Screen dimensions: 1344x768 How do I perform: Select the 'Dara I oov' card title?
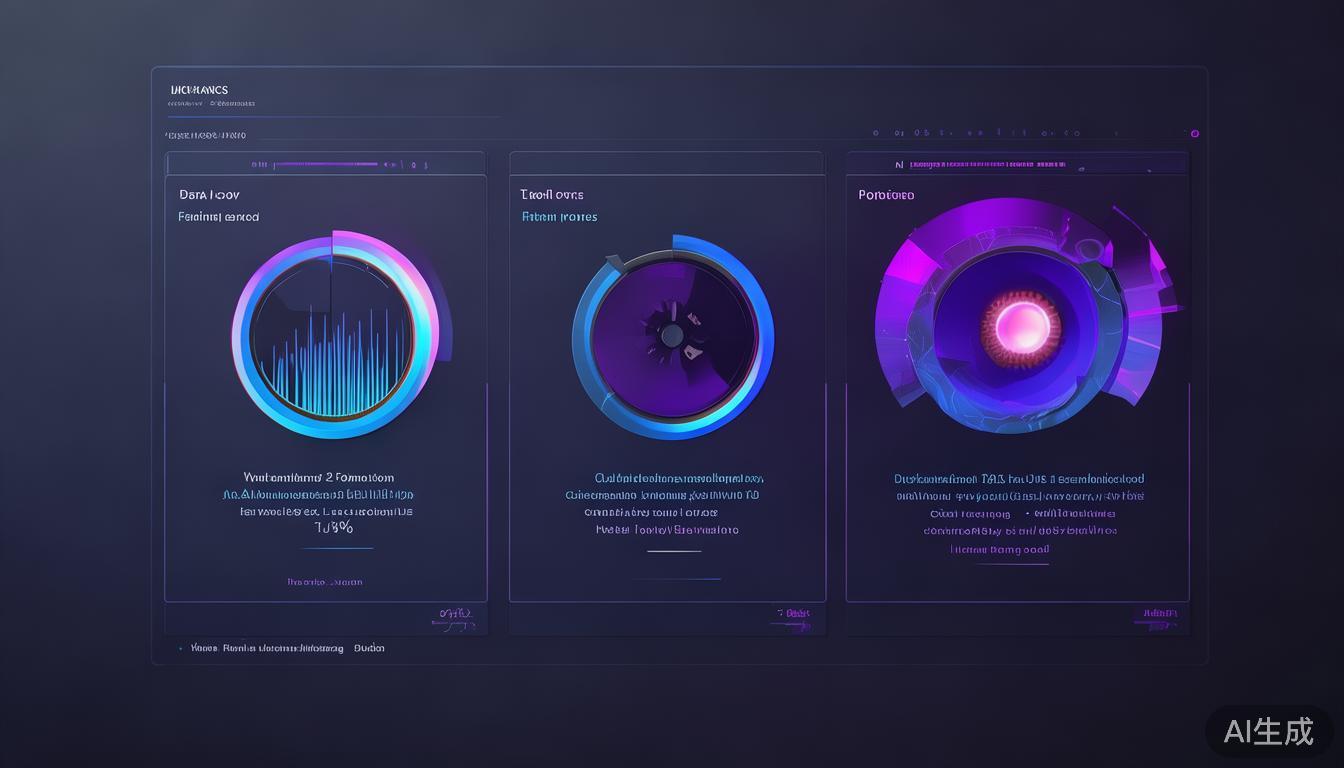coord(209,195)
